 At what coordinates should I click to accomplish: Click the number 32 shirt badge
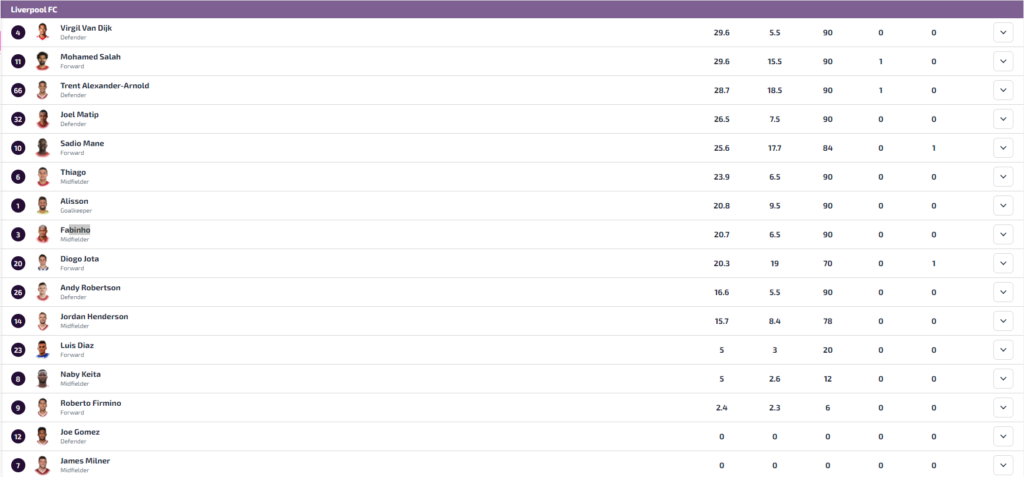[18, 119]
